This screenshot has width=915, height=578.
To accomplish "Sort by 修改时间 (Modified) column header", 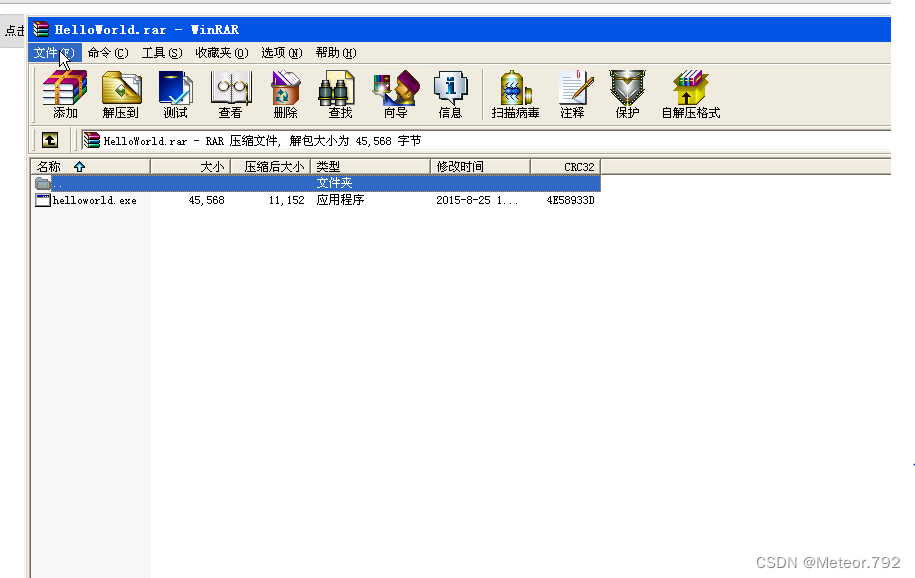I will pos(480,166).
